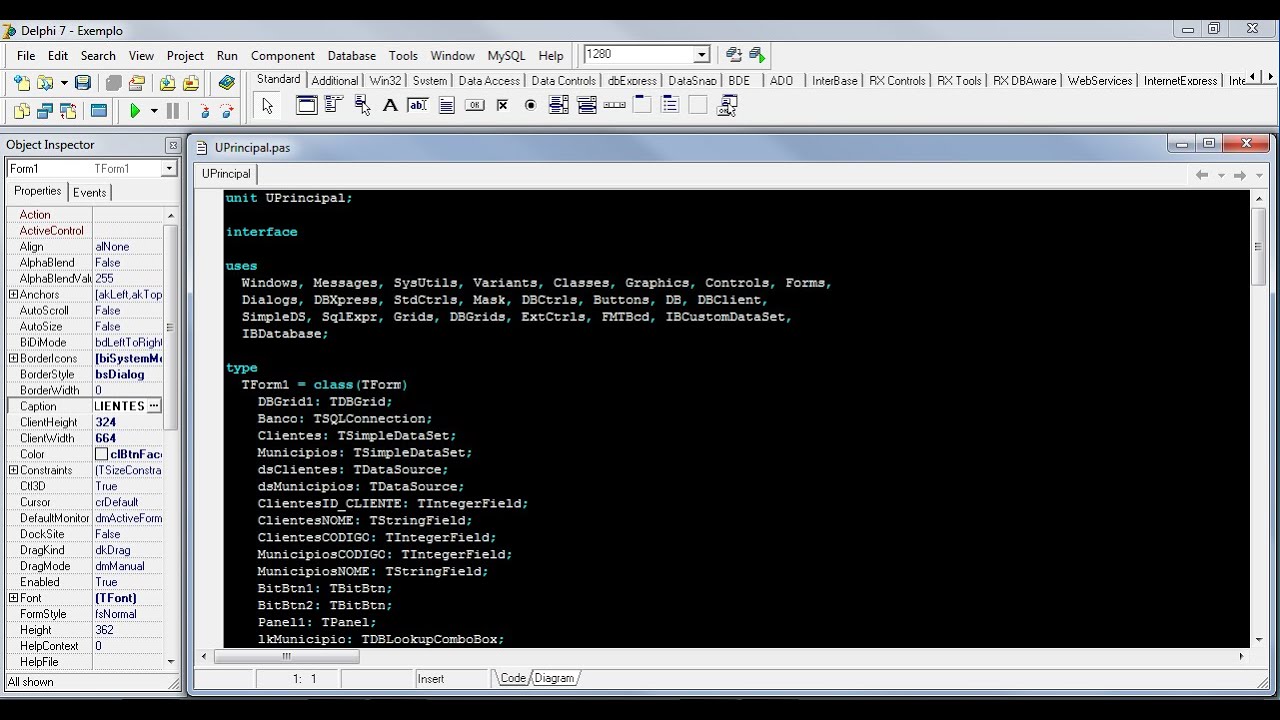Click the Step Over debug icon
The width and height of the screenshot is (1280, 720).
click(227, 111)
